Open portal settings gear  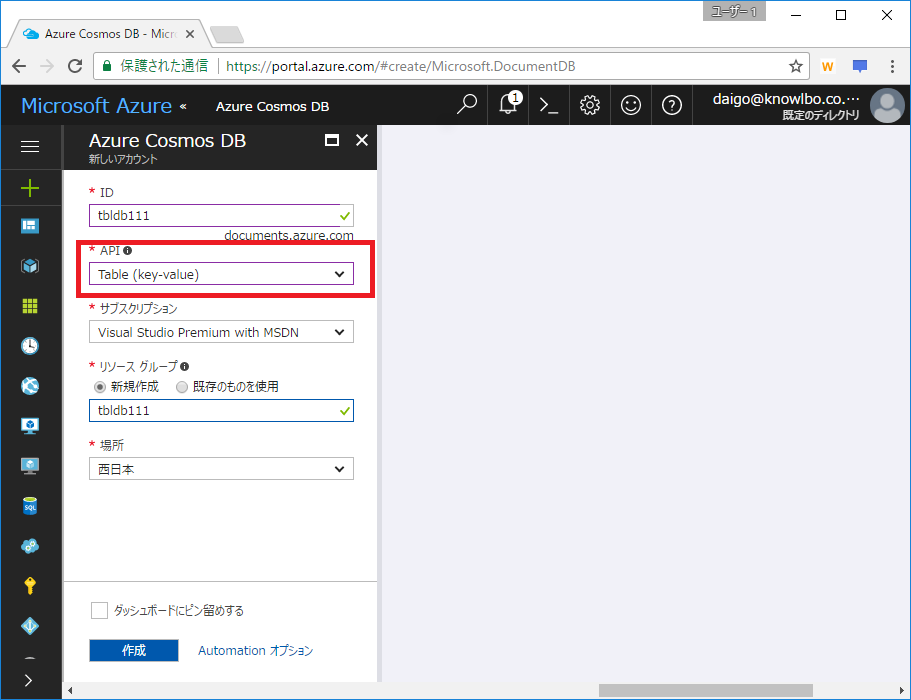click(x=590, y=105)
